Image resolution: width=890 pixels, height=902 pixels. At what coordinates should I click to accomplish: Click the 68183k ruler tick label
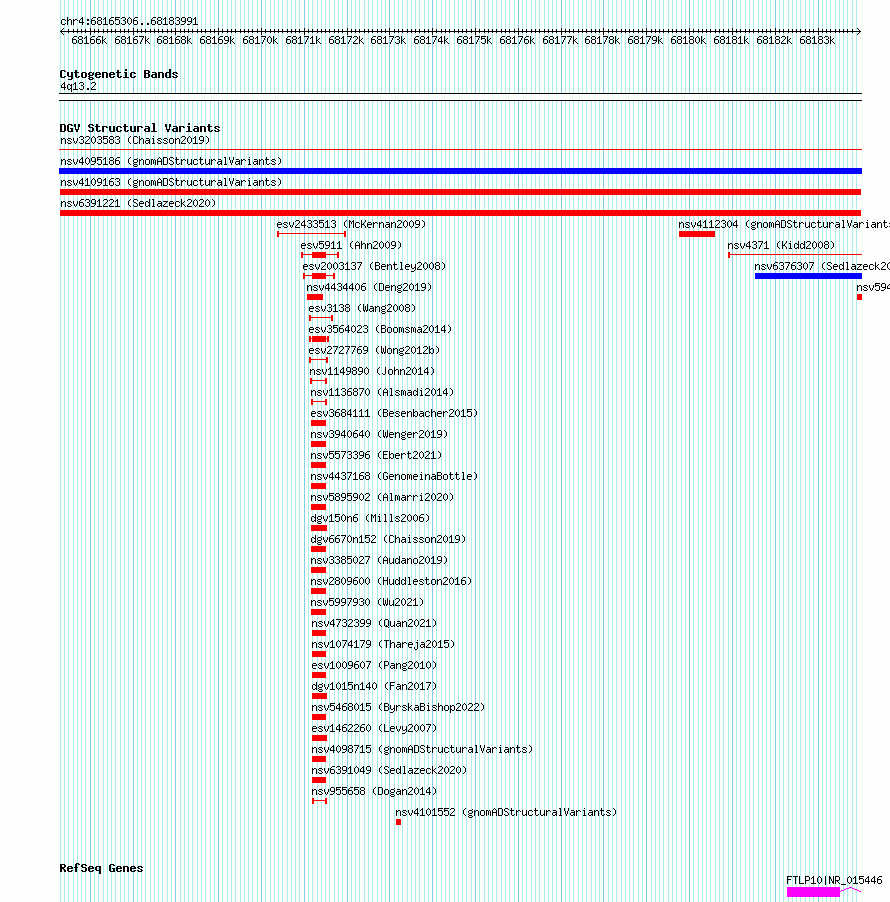tap(817, 40)
